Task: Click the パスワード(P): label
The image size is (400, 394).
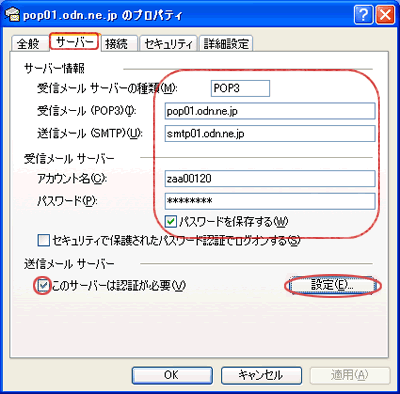Action: tap(67, 201)
